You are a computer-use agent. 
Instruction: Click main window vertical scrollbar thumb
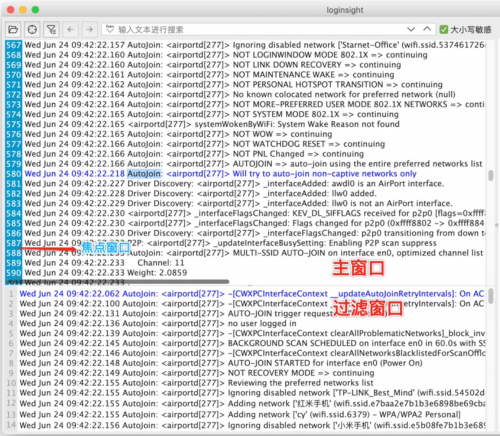(x=491, y=175)
